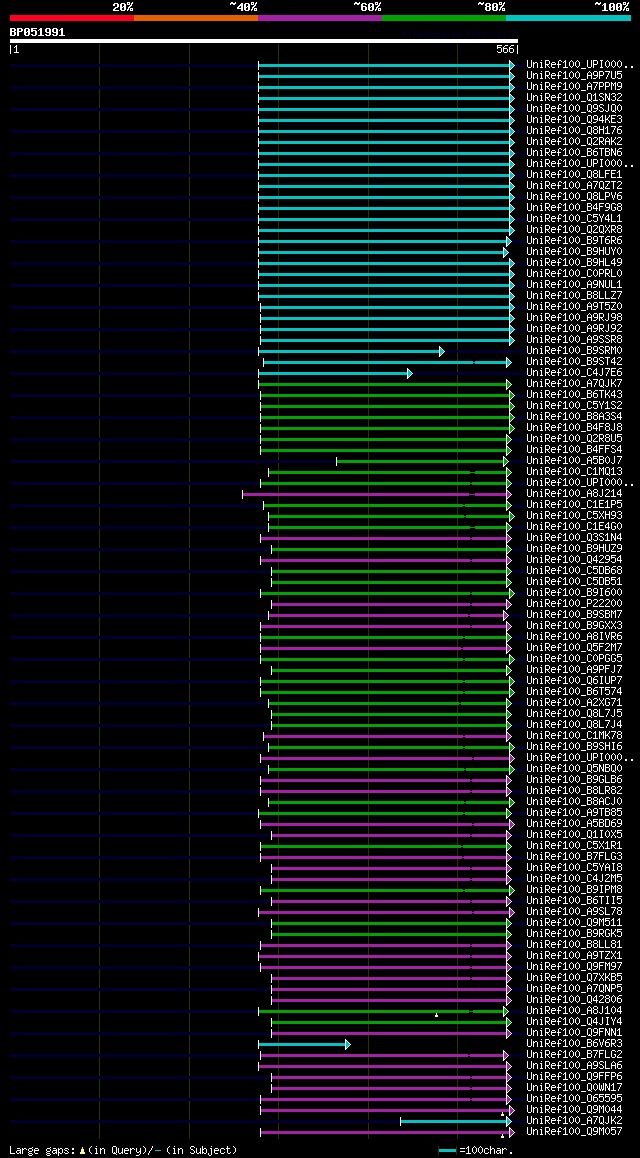Click the short cyan alignment bar for A7QJK2

click(x=455, y=1121)
